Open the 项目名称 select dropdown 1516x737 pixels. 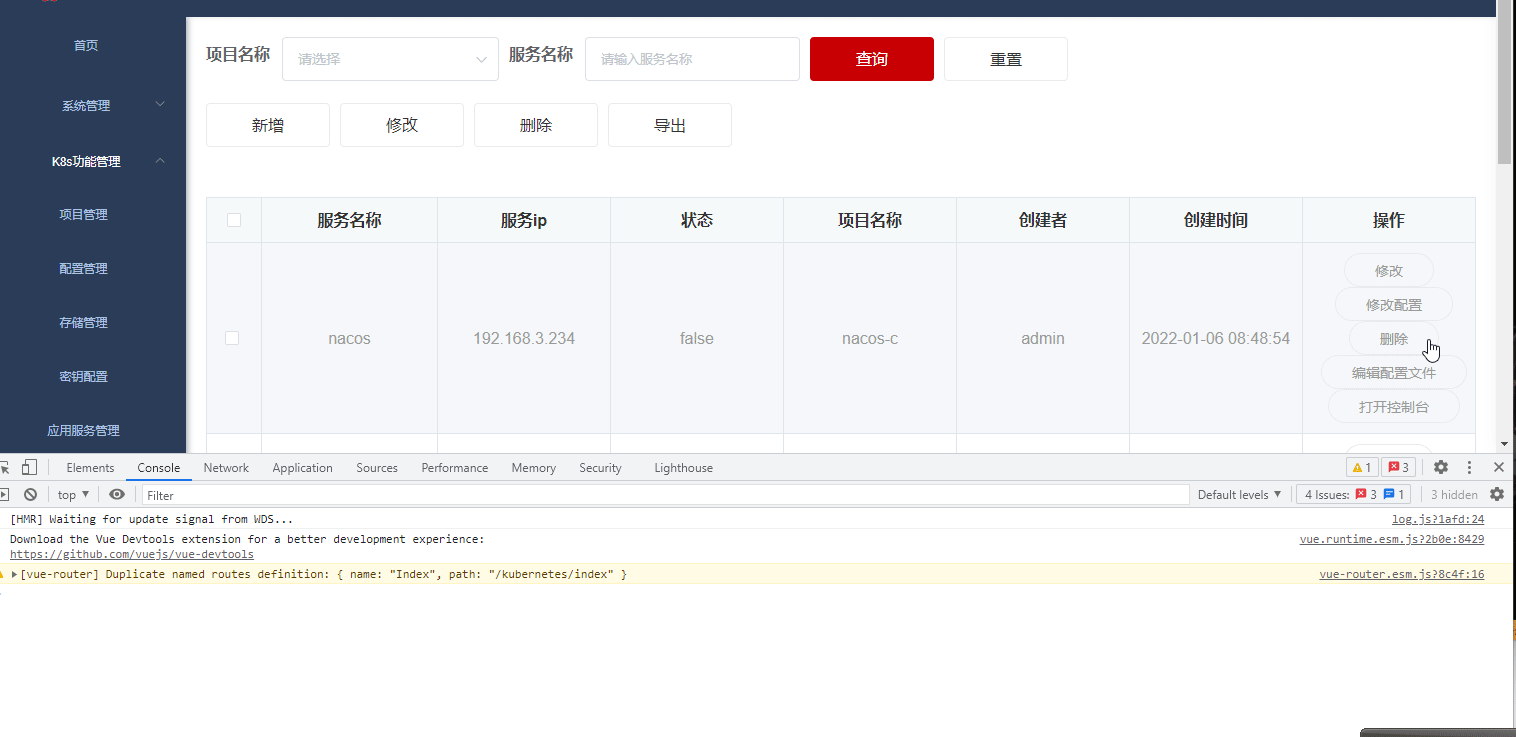pyautogui.click(x=390, y=59)
